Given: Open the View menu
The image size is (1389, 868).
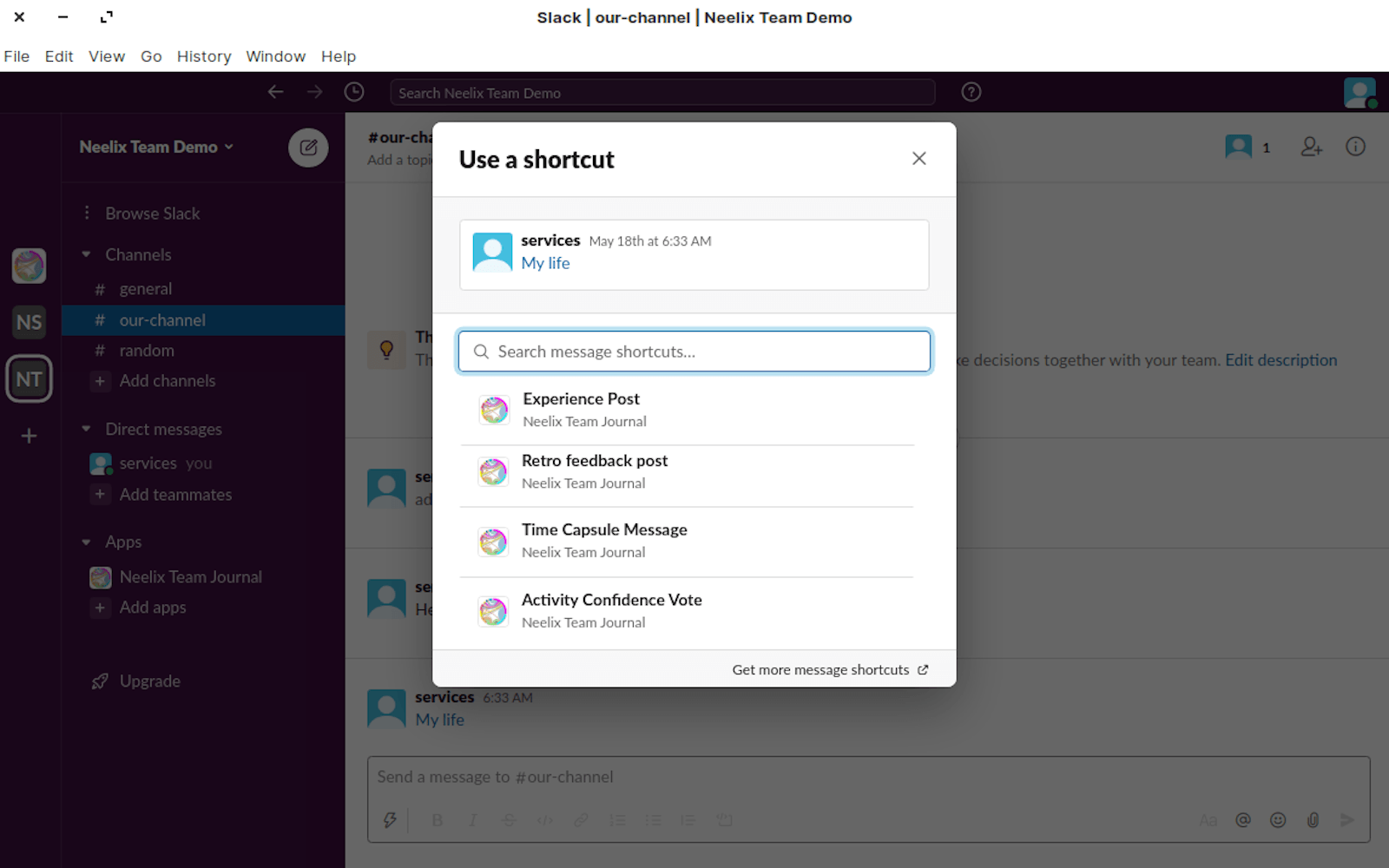Looking at the screenshot, I should pyautogui.click(x=107, y=56).
